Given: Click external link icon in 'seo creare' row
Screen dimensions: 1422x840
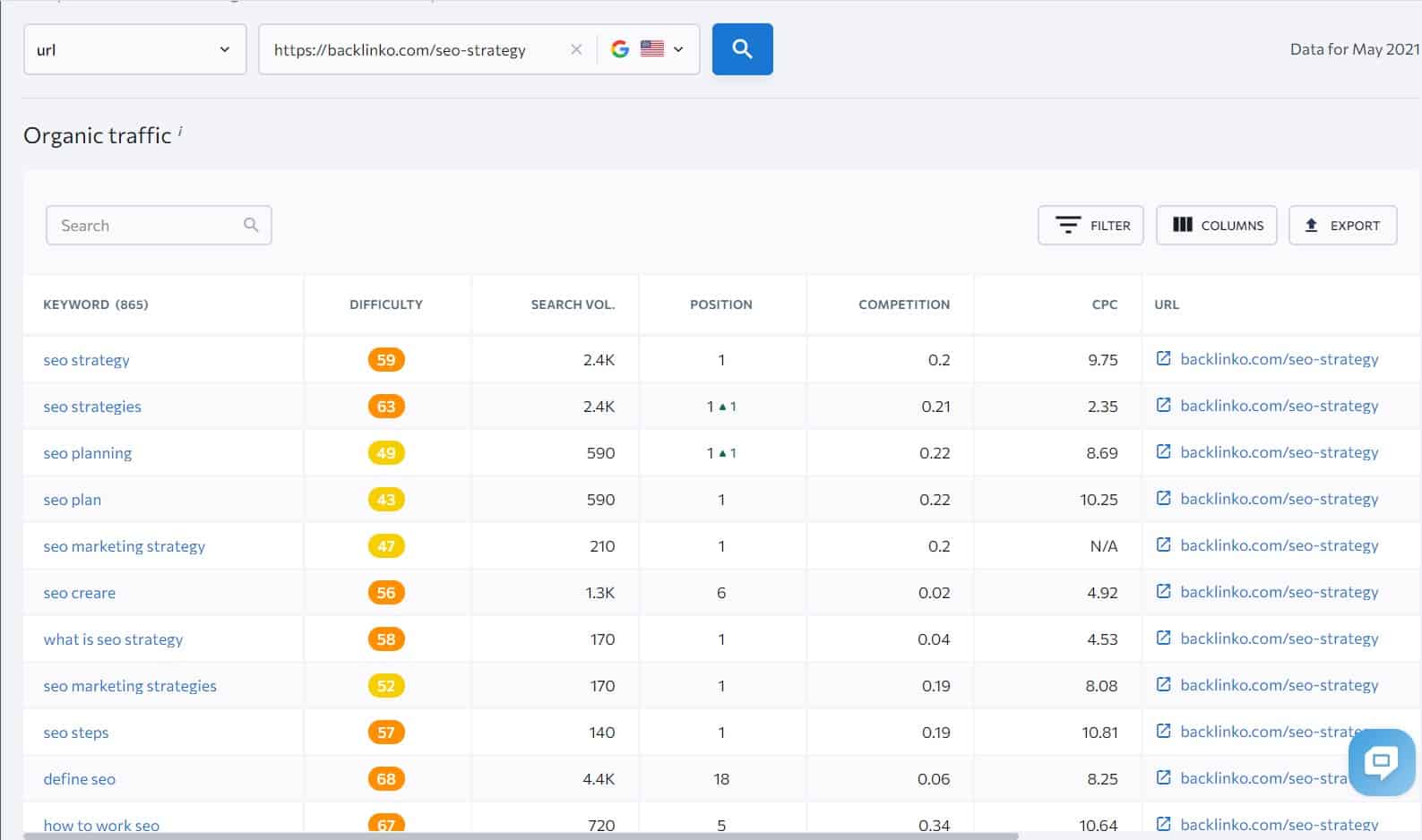Looking at the screenshot, I should coord(1163,591).
